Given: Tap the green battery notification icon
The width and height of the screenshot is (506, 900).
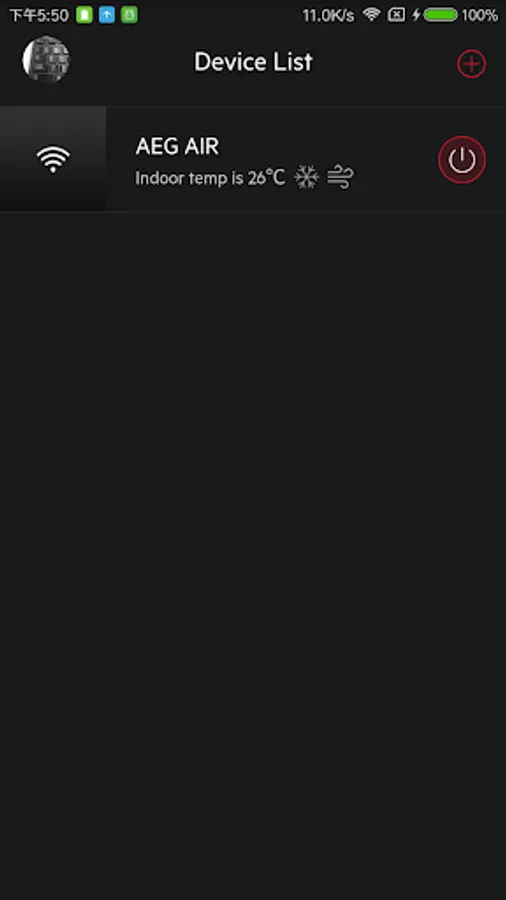Looking at the screenshot, I should pos(84,15).
